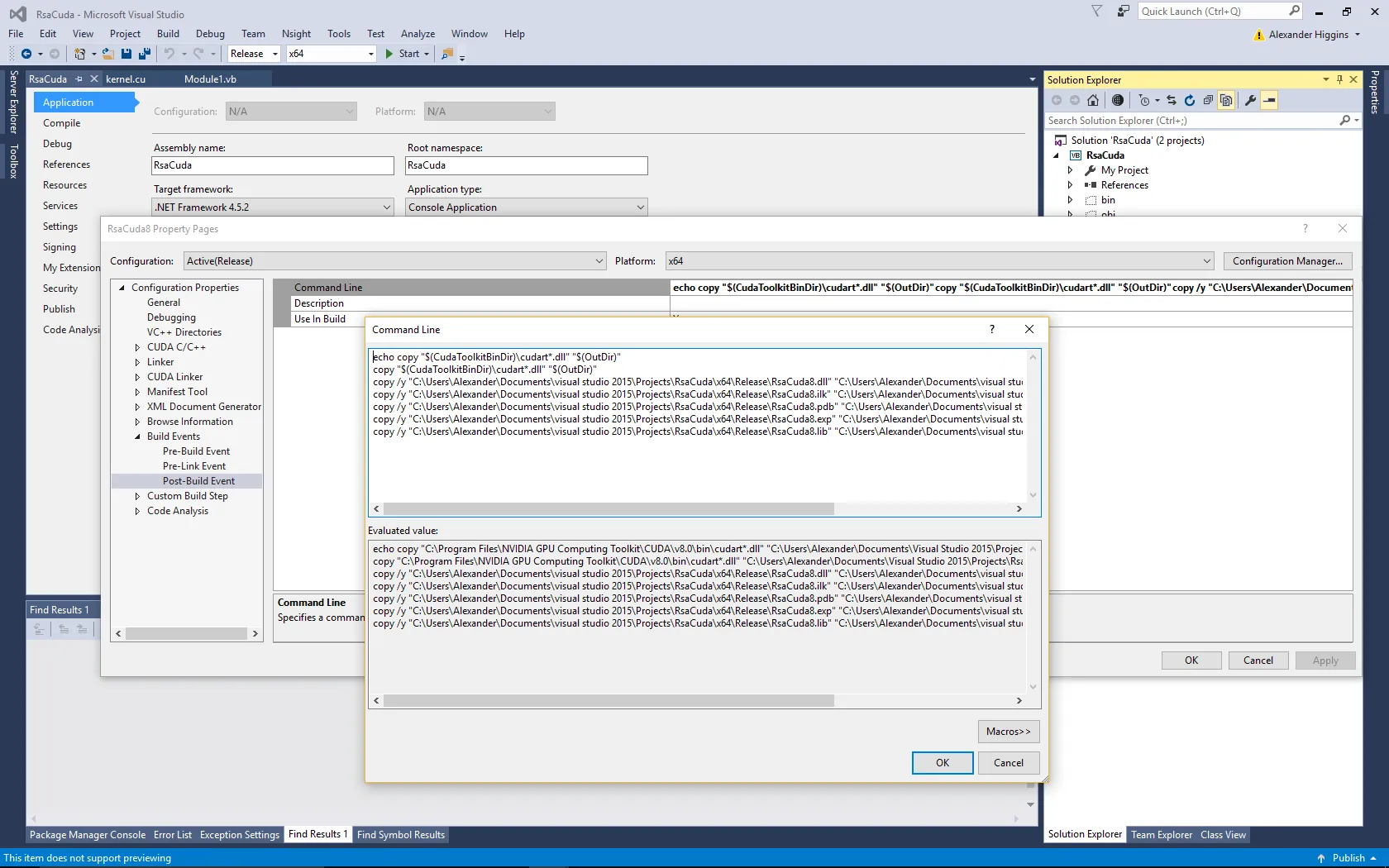Viewport: 1389px width, 868px height.
Task: Open the Platform x64 dropdown in Property Pages
Action: tap(940, 261)
